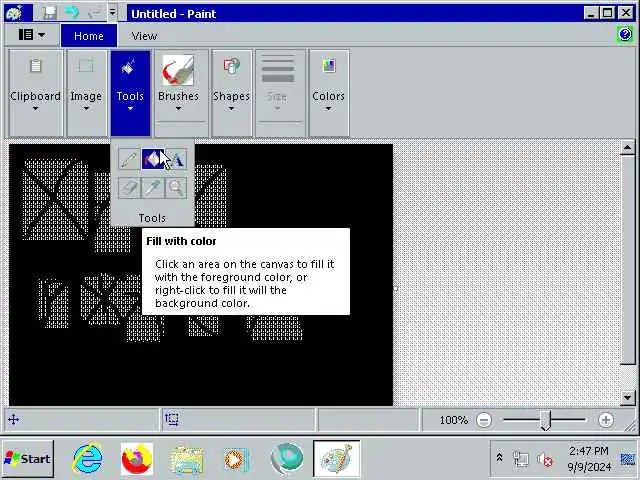The image size is (640, 480).
Task: Click the vertical scrollbar up arrow
Action: [x=628, y=148]
